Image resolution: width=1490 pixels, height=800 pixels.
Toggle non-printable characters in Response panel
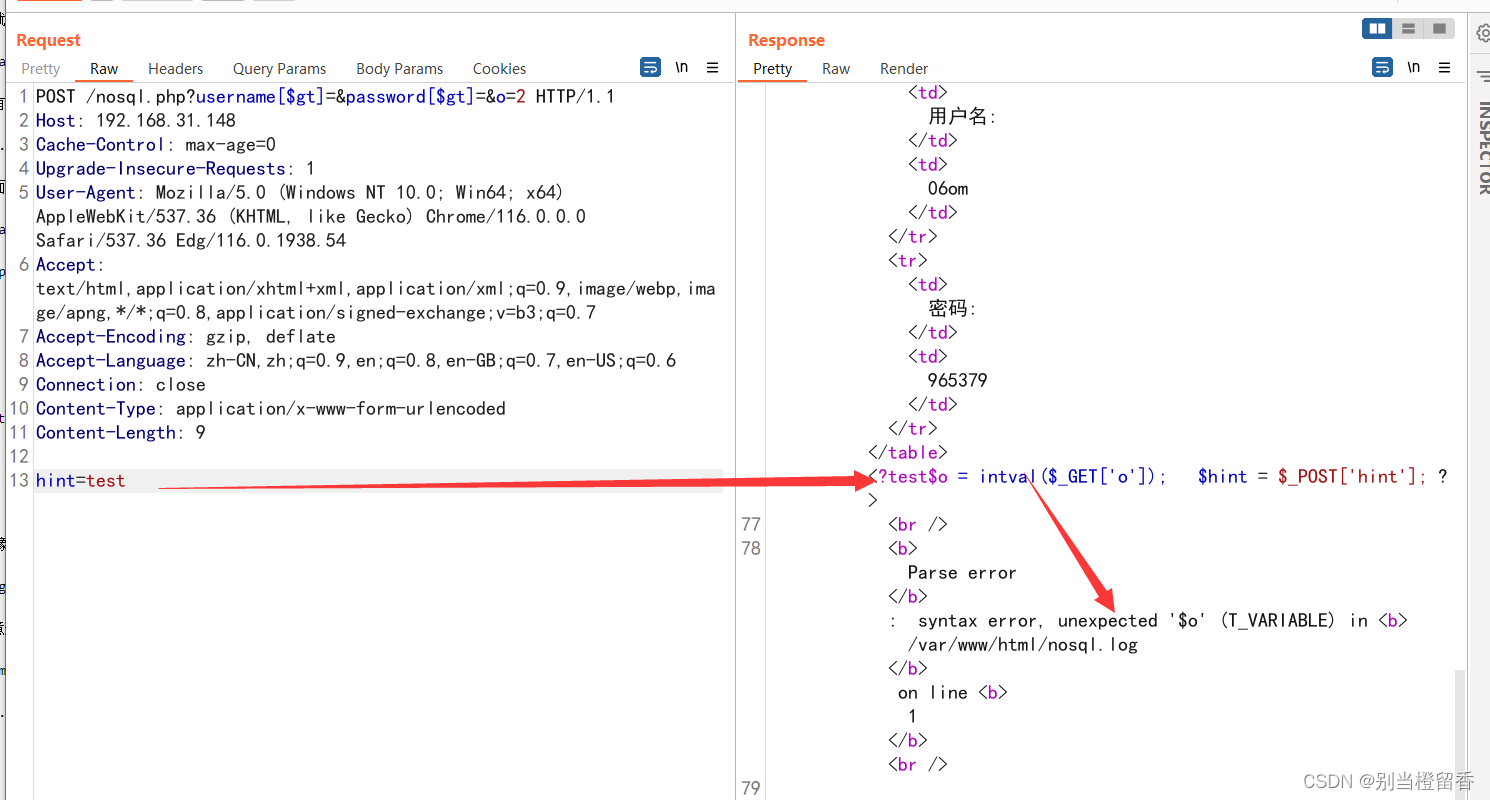pos(1413,68)
